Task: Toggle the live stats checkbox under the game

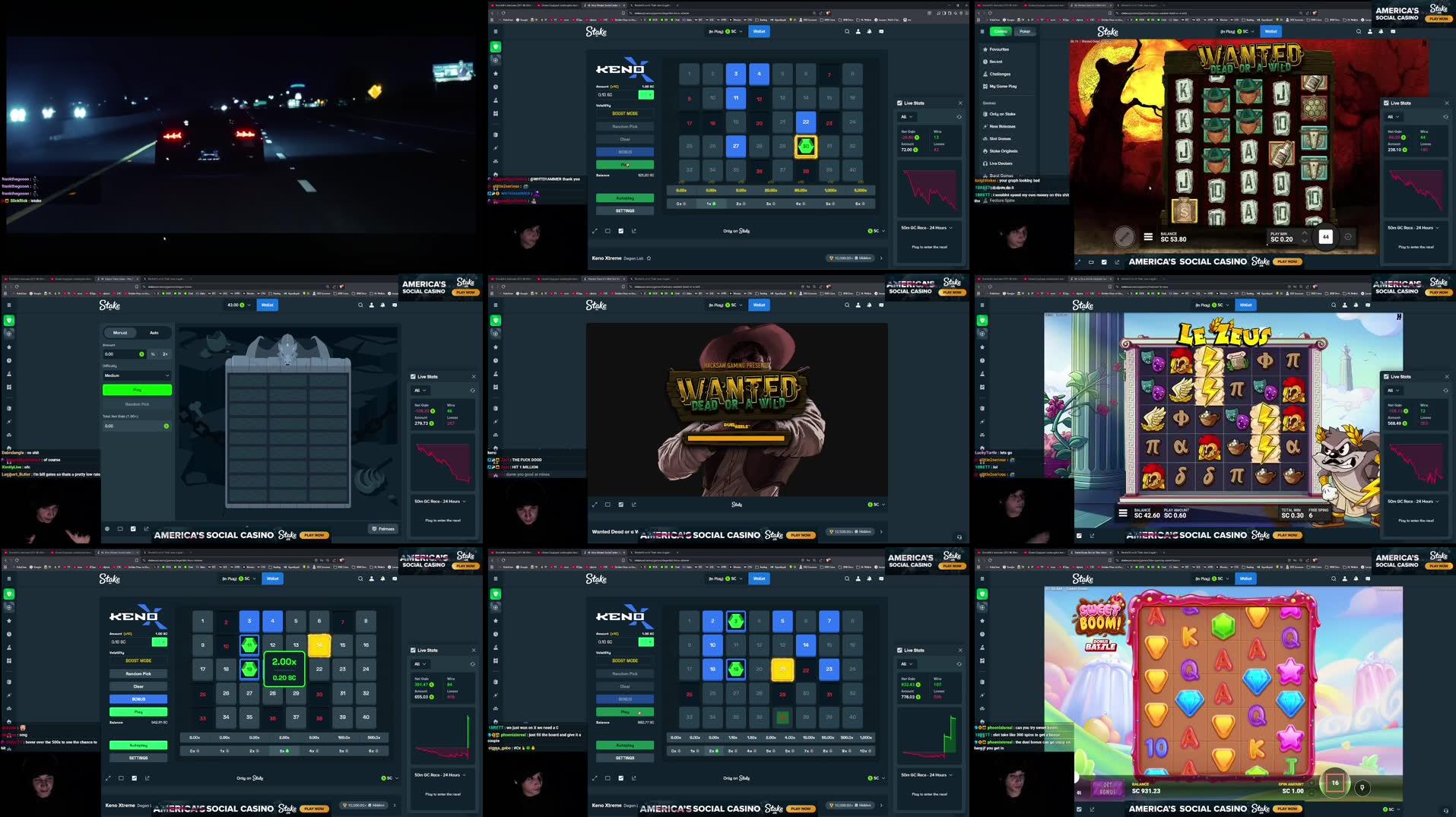Action: (621, 230)
